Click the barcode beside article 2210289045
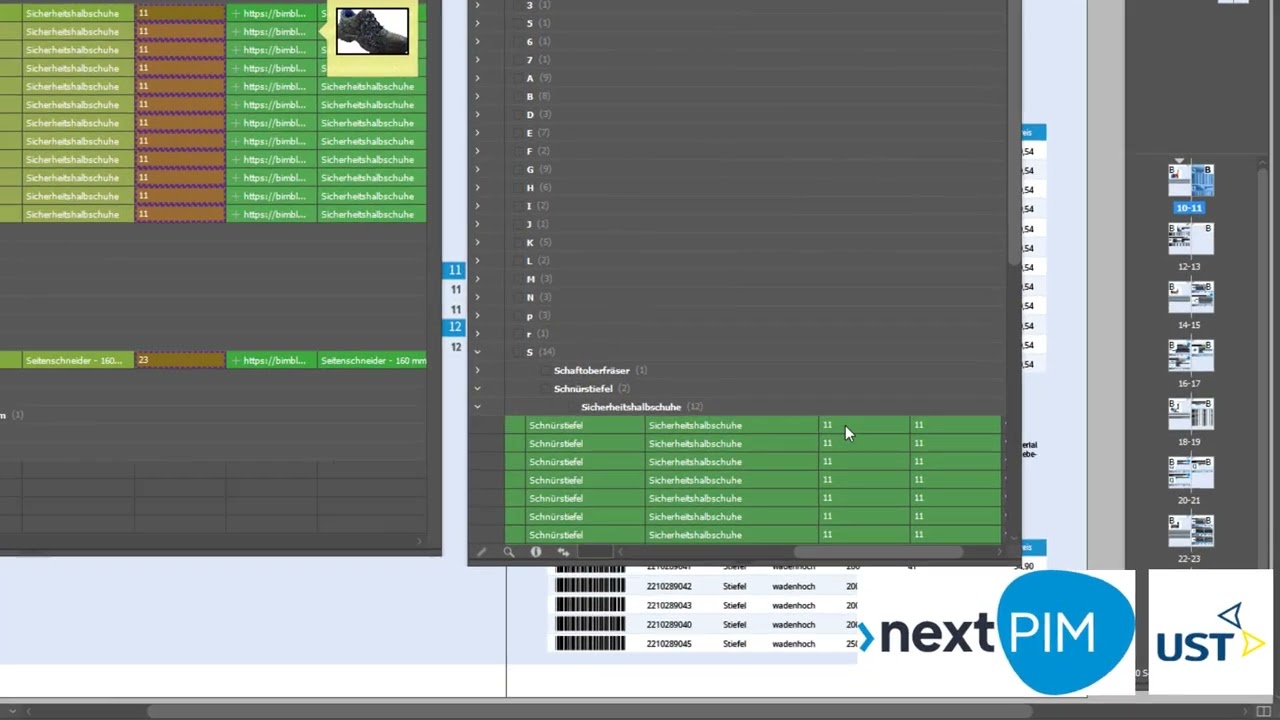 [590, 644]
